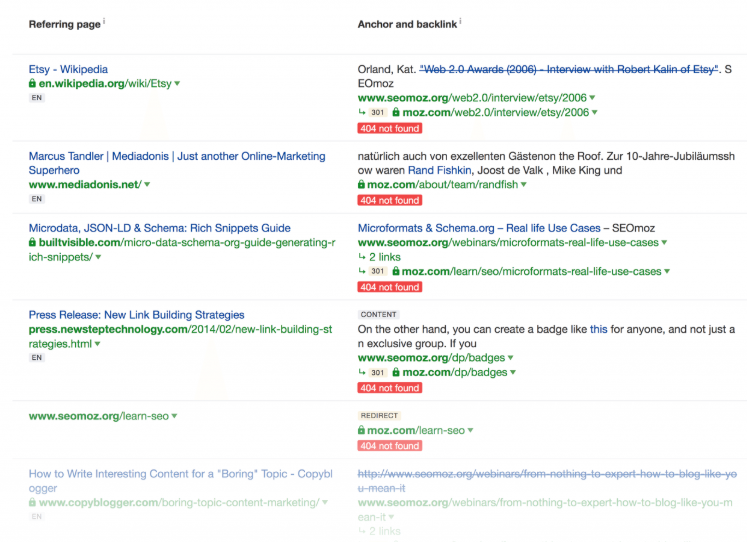The height and width of the screenshot is (542, 747).
Task: Click the lock icon before moz.com/learn-seo
Action: (362, 431)
